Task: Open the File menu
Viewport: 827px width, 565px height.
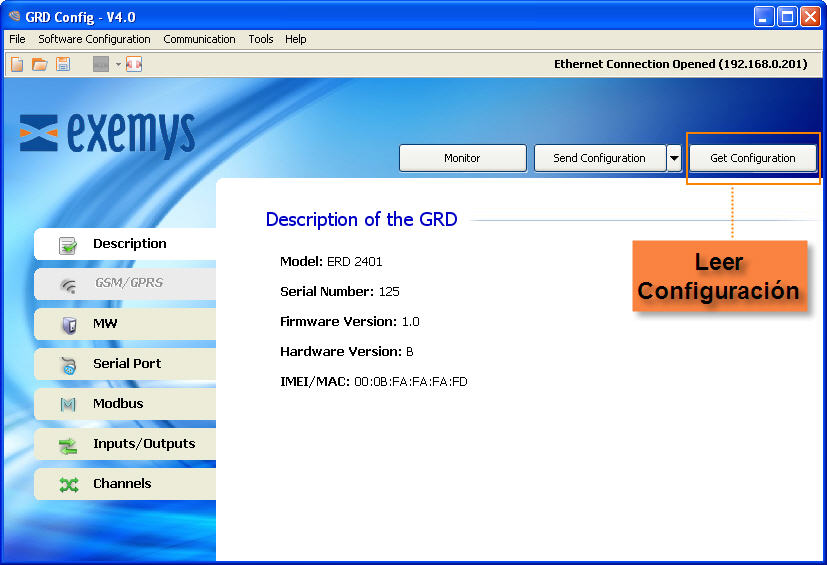Action: coord(17,39)
